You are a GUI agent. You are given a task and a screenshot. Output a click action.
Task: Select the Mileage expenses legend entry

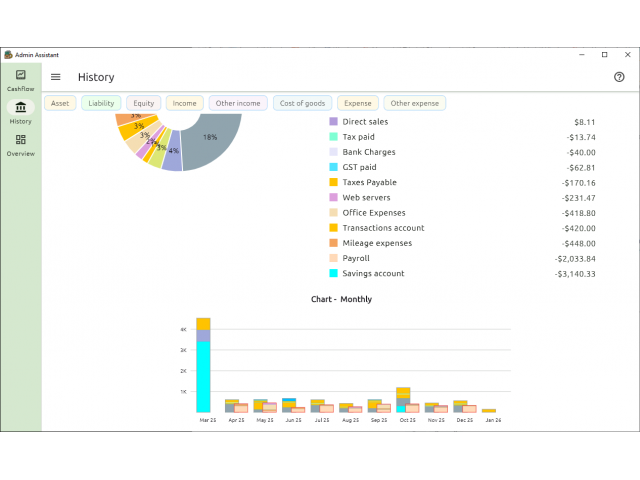(x=376, y=243)
